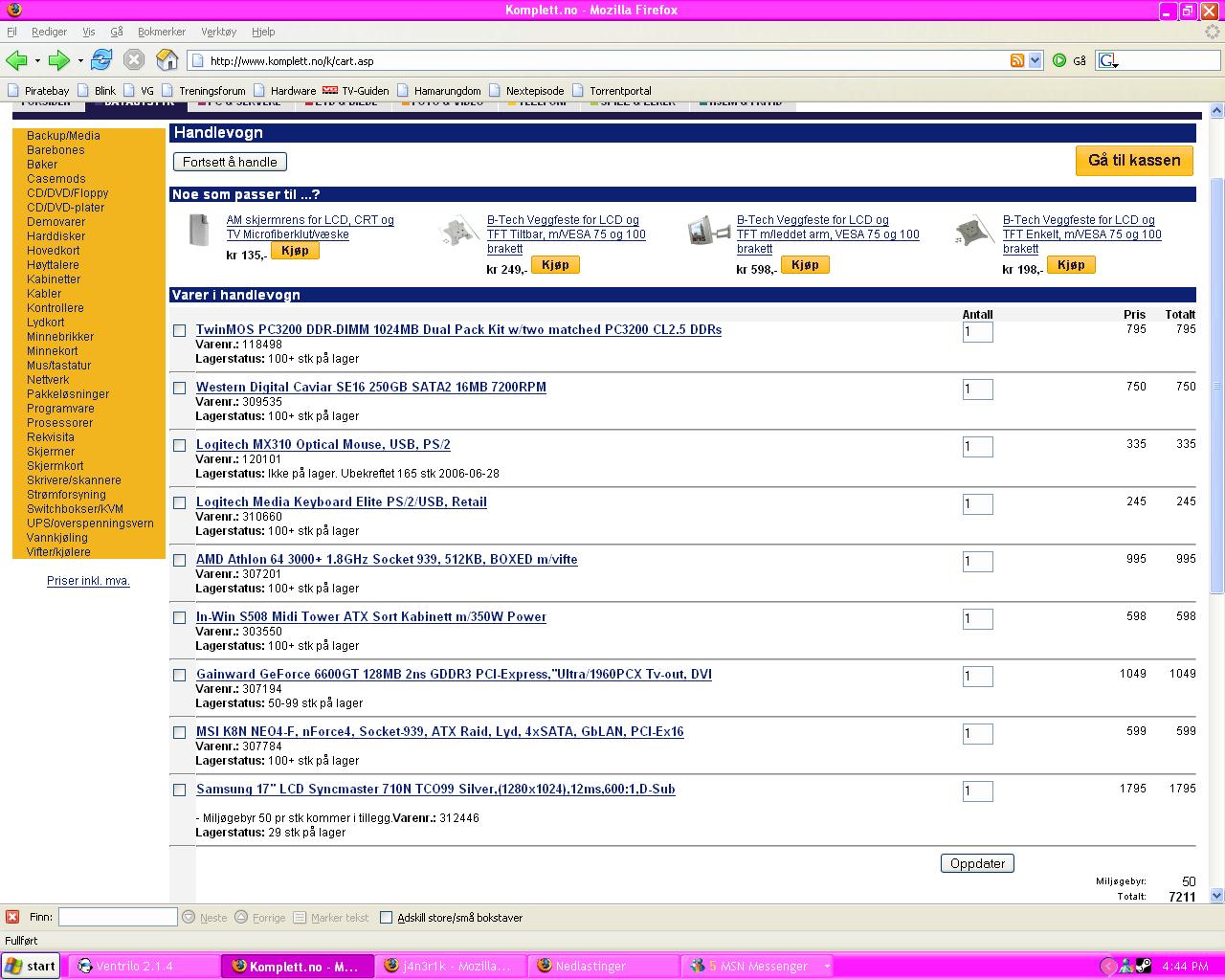Click the Back arrow navigation button

coord(16,60)
